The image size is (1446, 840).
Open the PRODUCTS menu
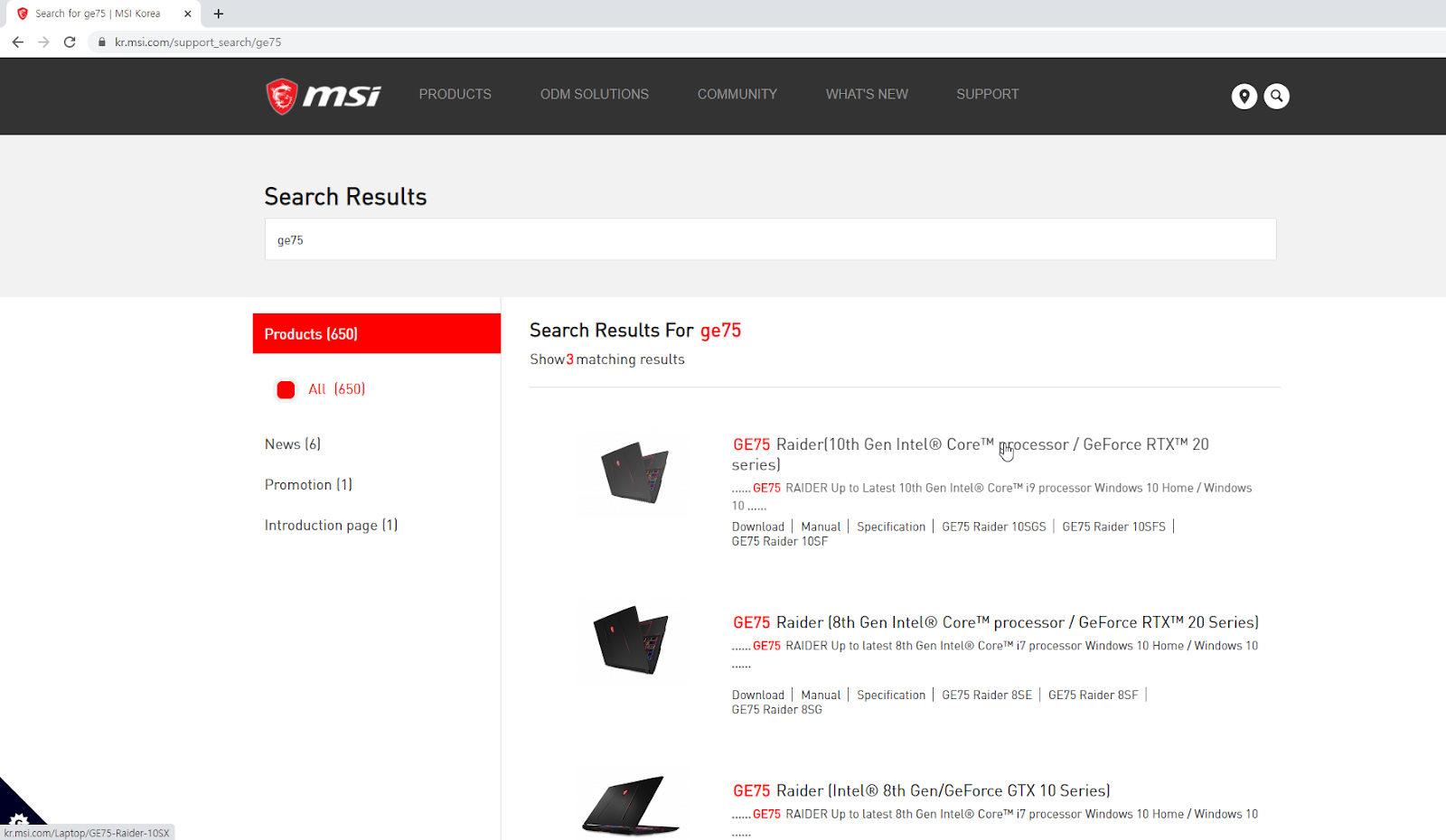tap(455, 94)
